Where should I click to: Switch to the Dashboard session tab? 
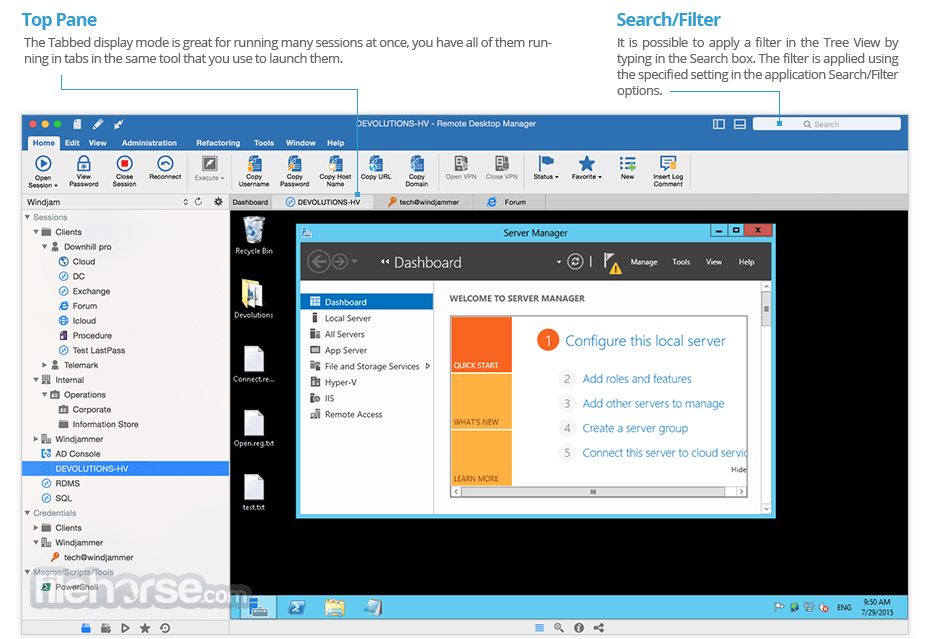tap(250, 202)
